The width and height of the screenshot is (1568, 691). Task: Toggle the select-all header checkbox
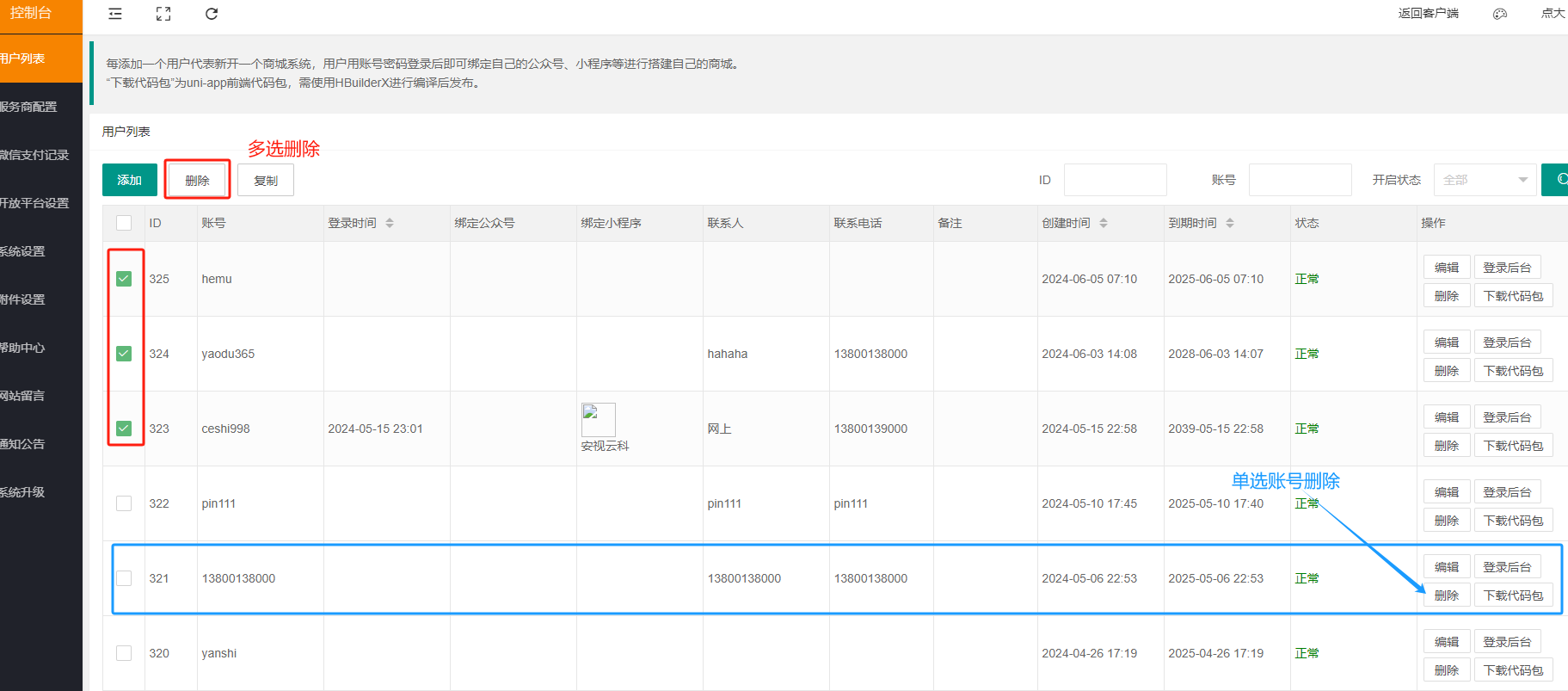point(124,223)
